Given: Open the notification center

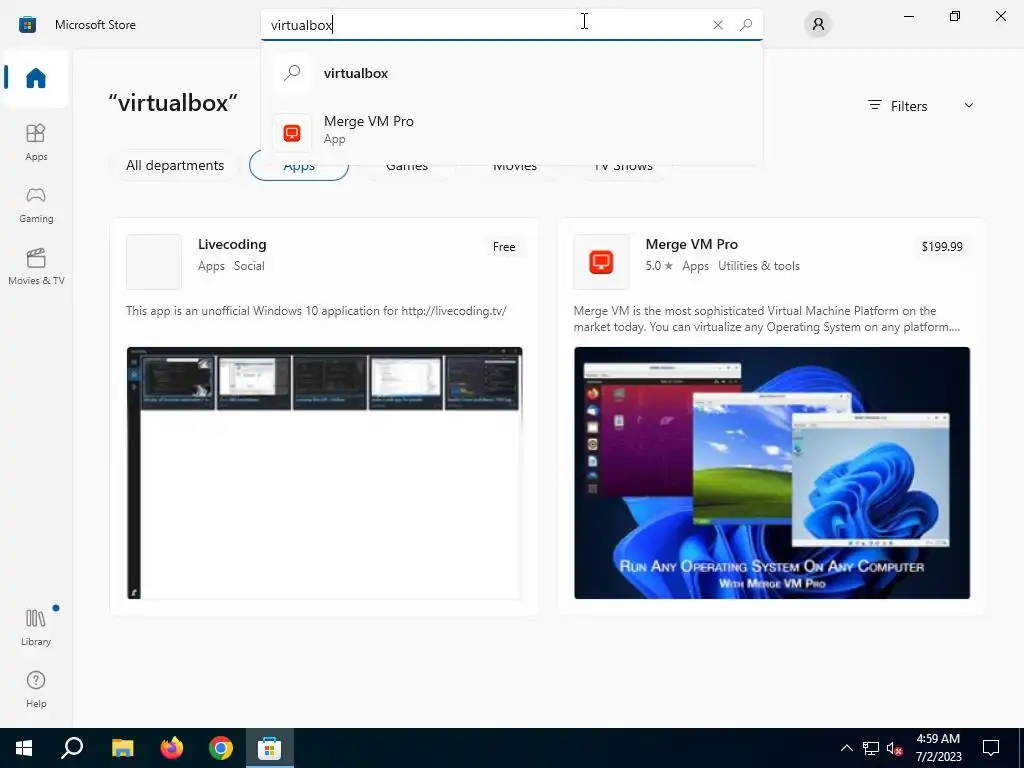Looking at the screenshot, I should point(991,748).
